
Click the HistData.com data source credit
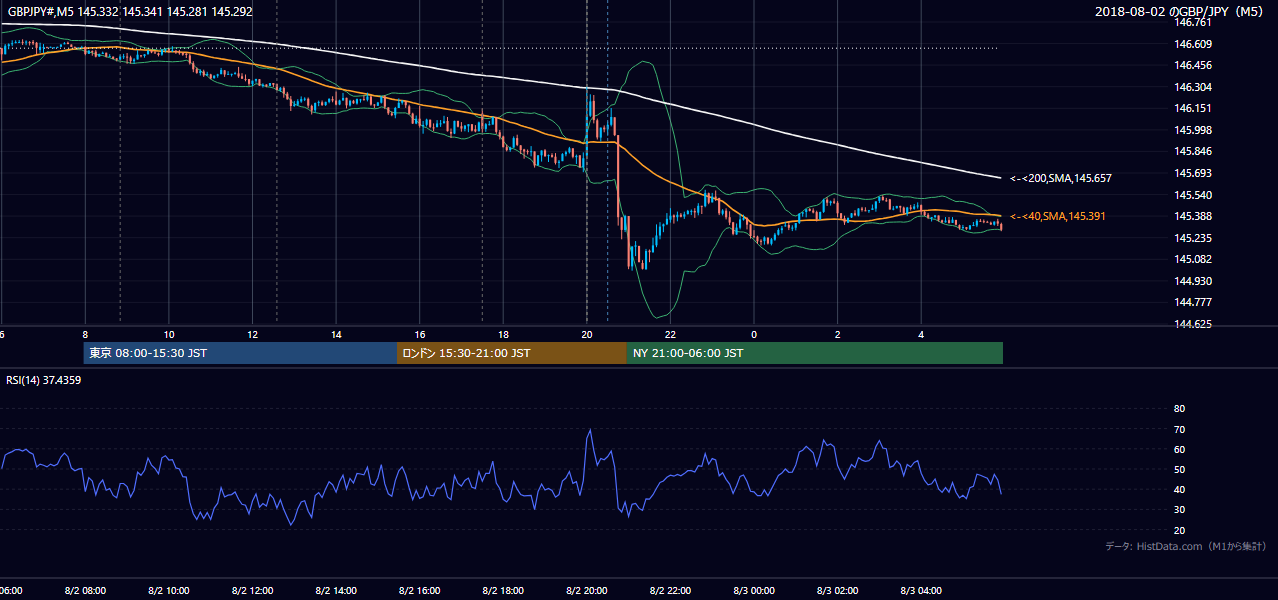(x=1186, y=546)
